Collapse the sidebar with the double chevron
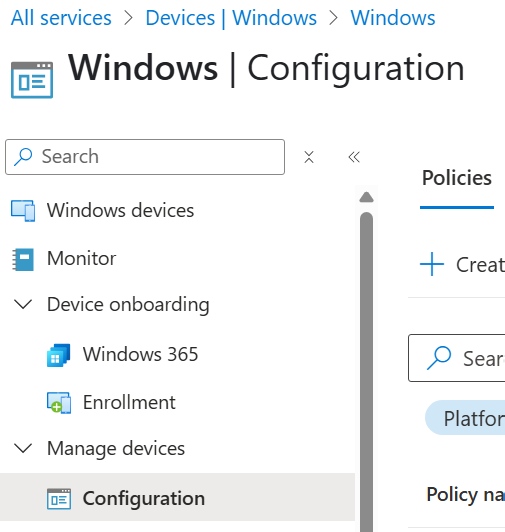 click(x=354, y=157)
